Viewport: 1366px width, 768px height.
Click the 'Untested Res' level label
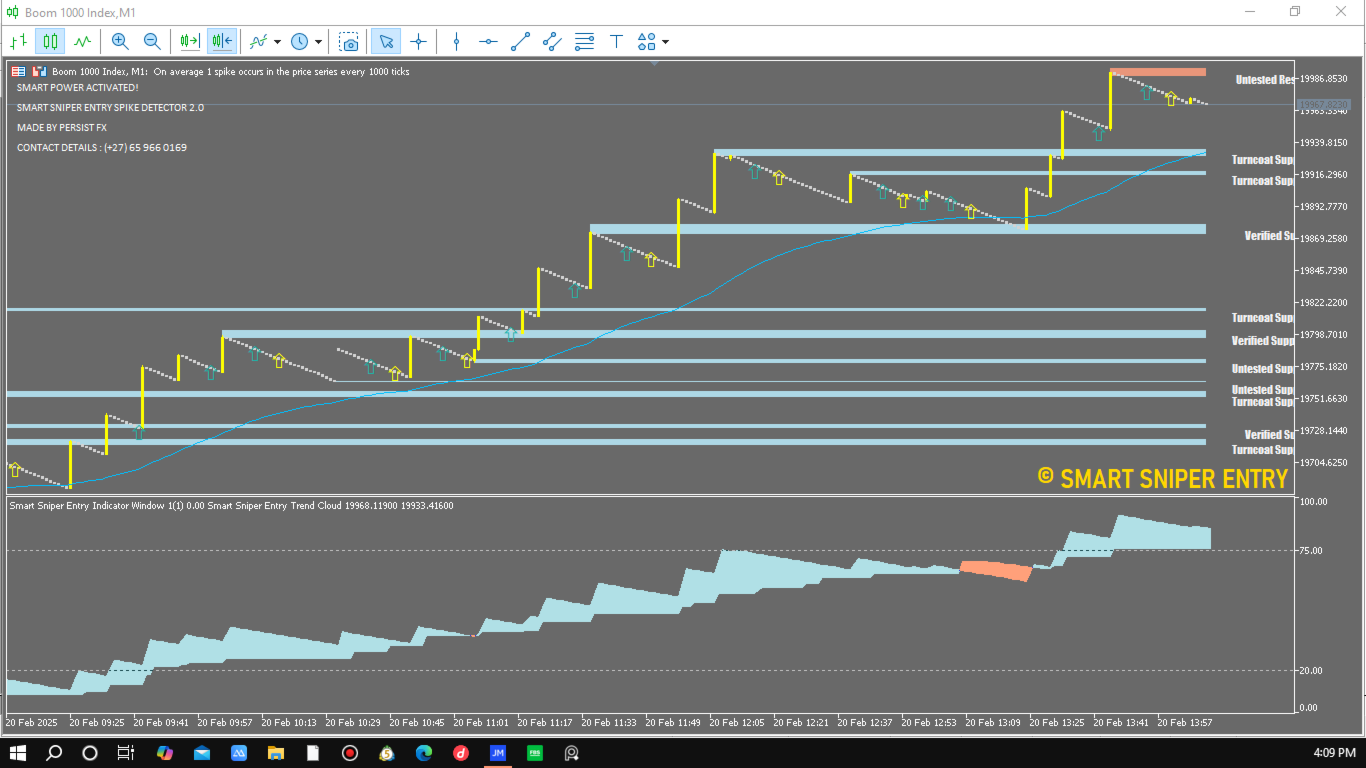click(x=1265, y=80)
